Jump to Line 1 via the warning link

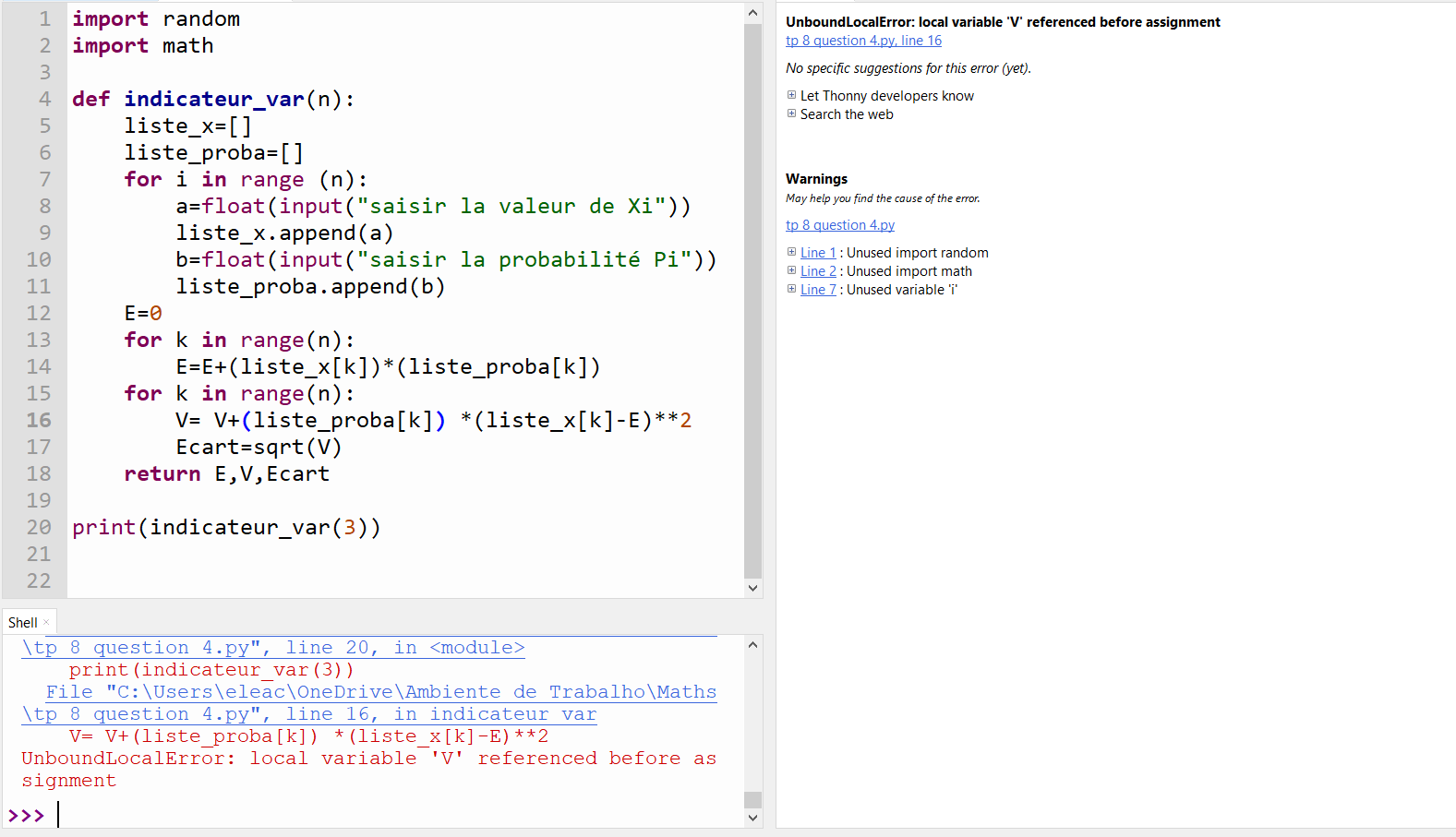818,253
